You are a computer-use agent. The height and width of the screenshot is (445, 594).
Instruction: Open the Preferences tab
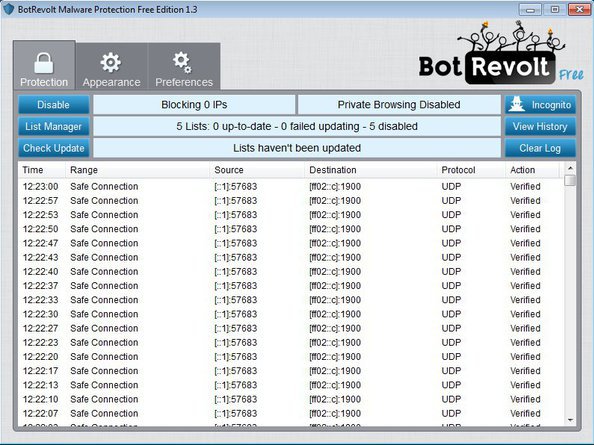184,66
